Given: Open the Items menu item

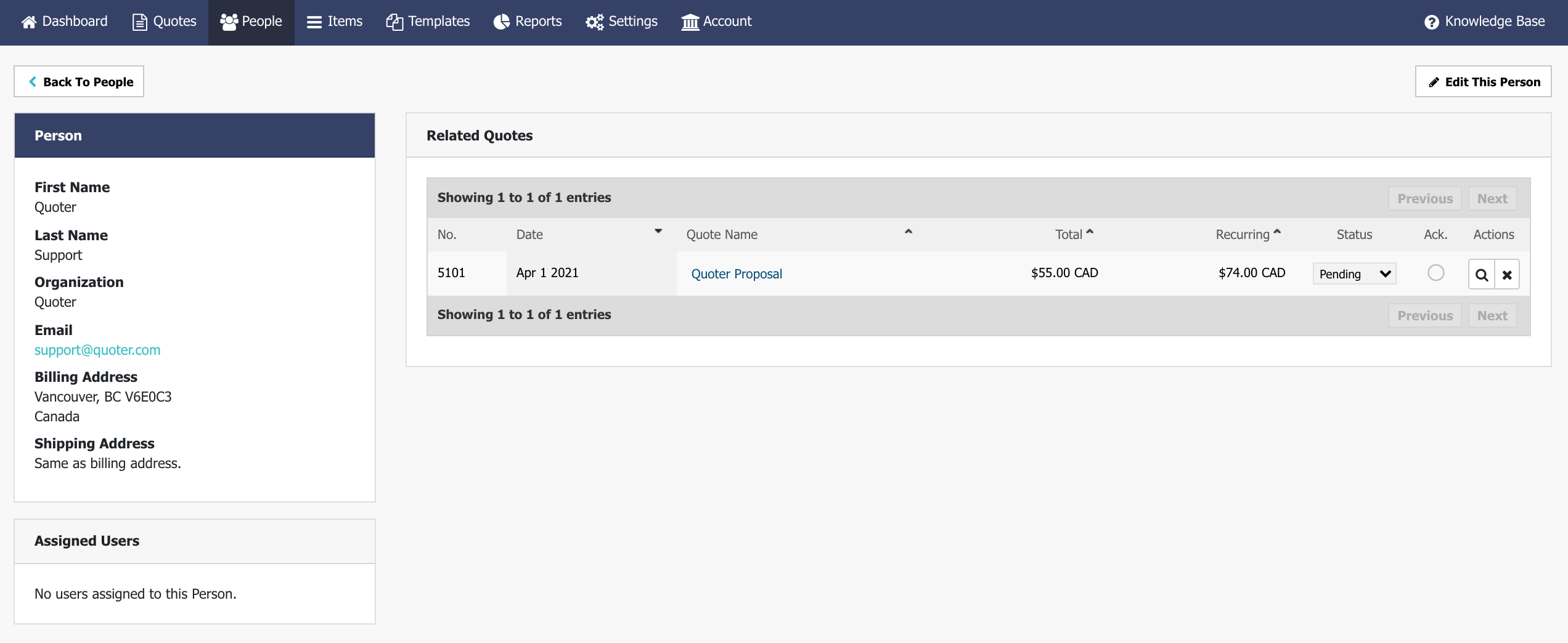Looking at the screenshot, I should (x=335, y=22).
